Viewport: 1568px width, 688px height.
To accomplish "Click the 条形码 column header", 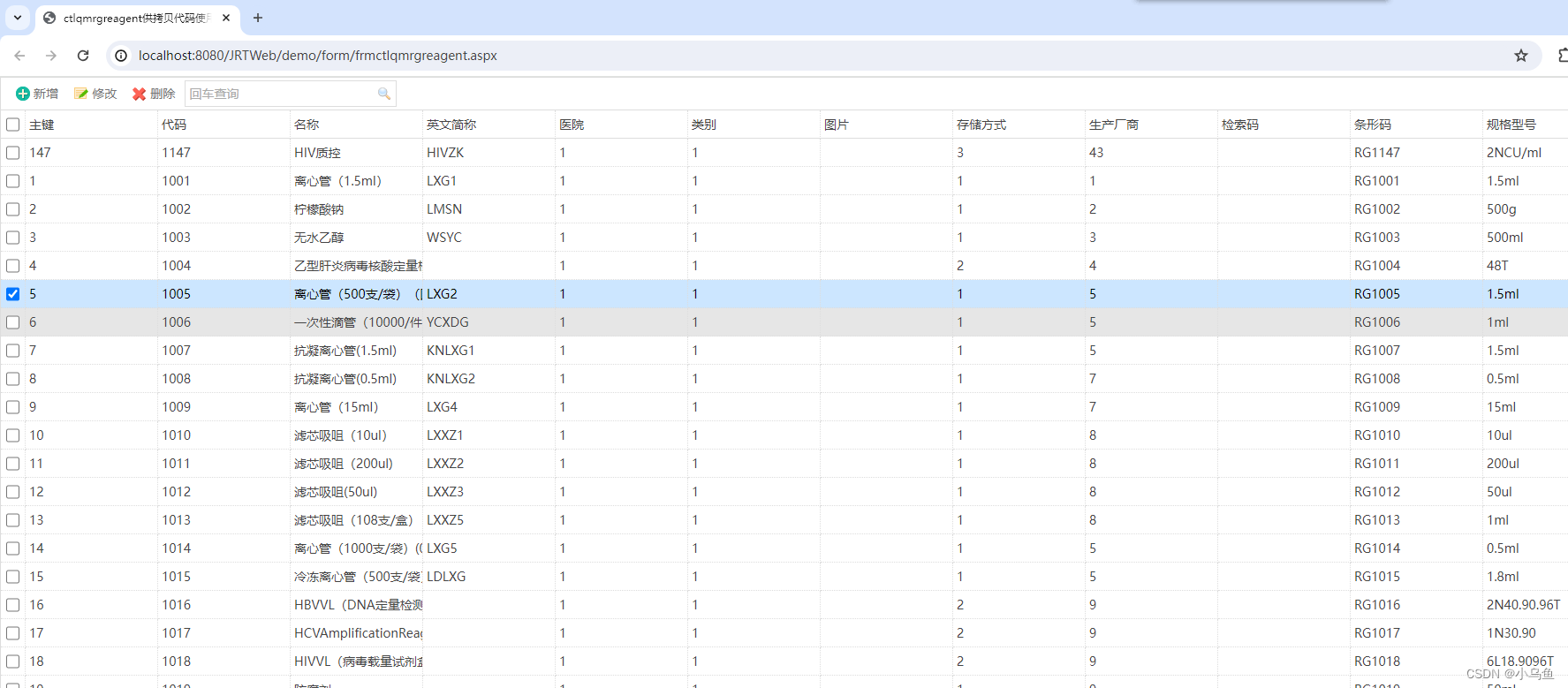I will click(x=1416, y=125).
